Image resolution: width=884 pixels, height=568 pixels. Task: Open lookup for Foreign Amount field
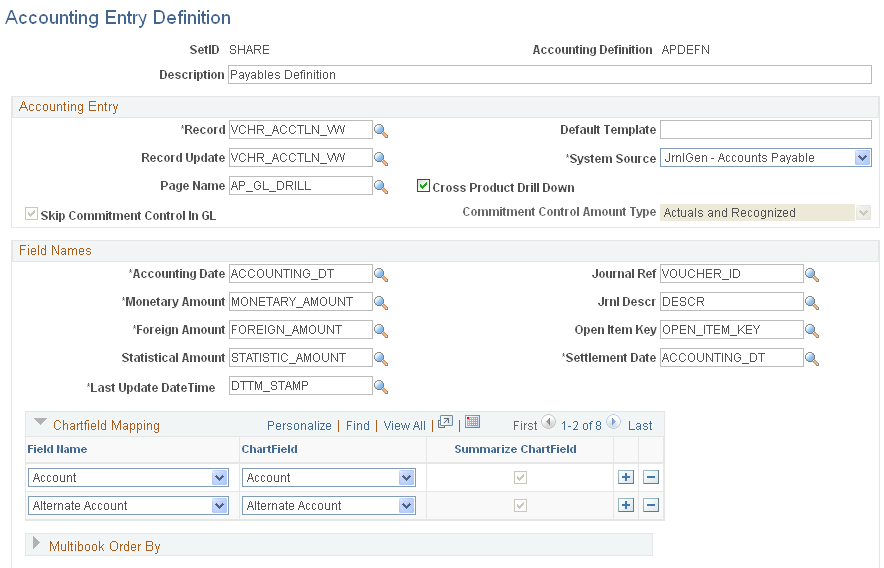[x=381, y=331]
